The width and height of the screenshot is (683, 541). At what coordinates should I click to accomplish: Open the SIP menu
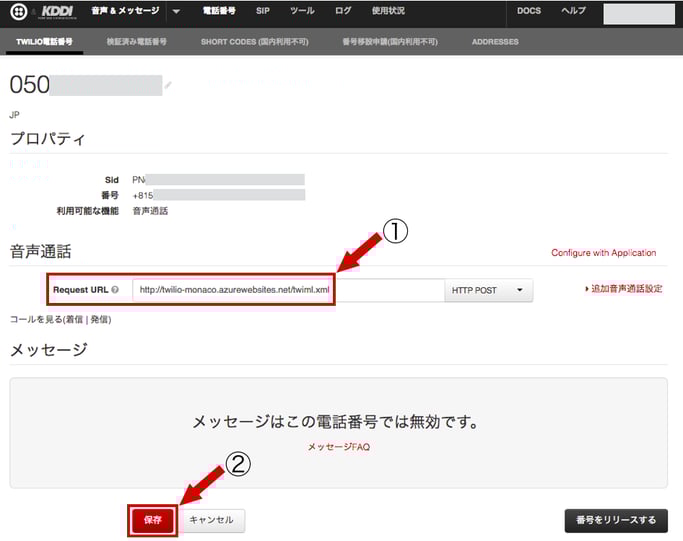point(263,11)
